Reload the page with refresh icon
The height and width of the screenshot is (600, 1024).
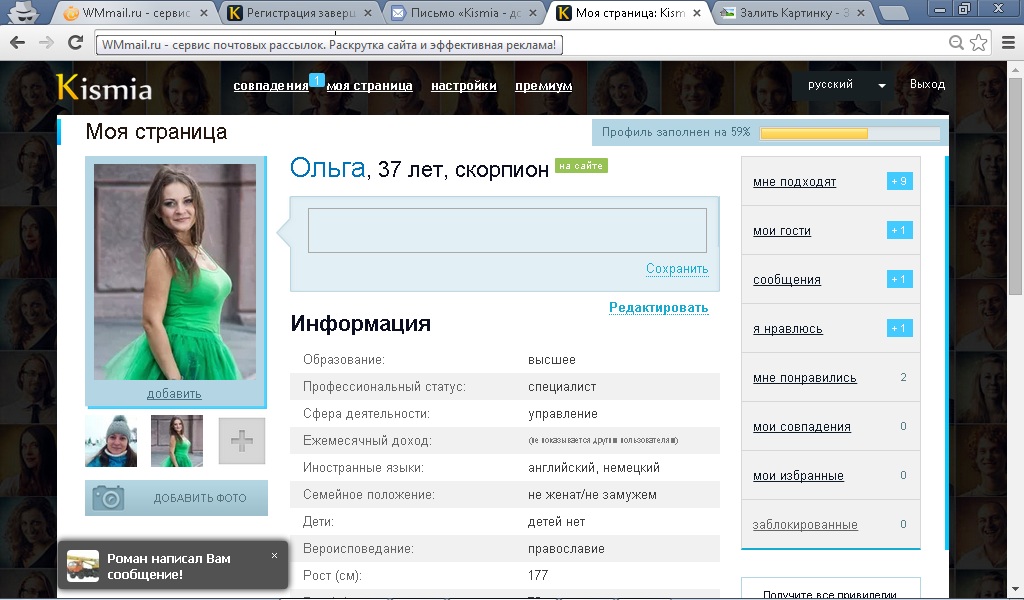click(76, 42)
